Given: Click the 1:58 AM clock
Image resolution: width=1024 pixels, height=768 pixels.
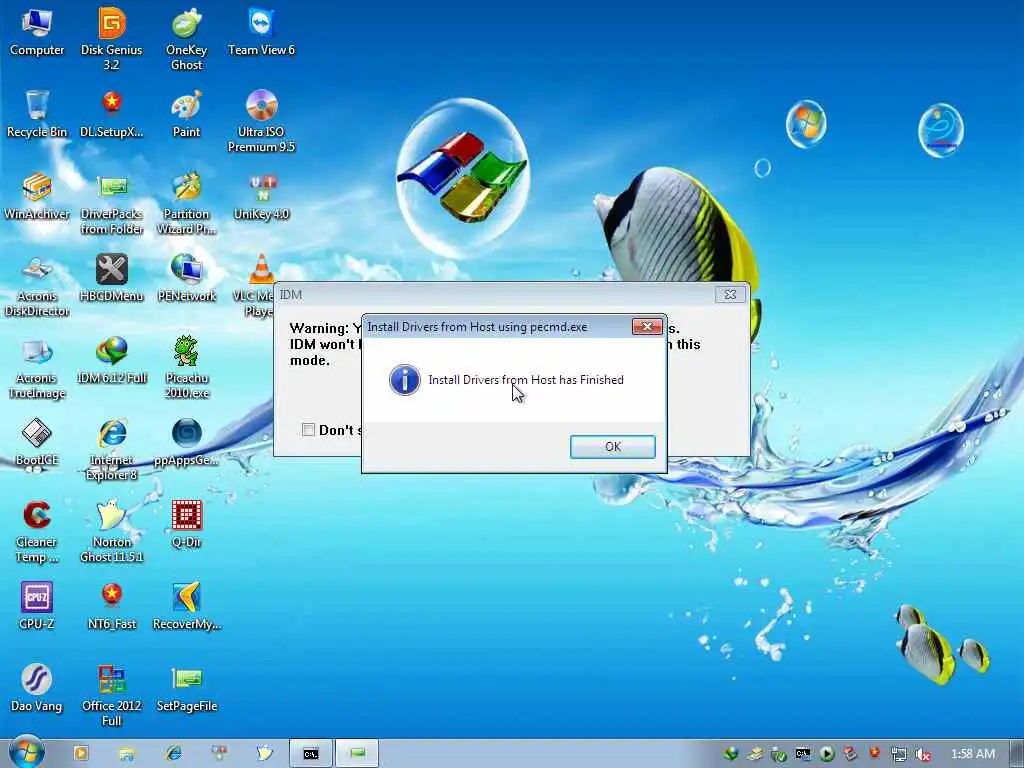Looking at the screenshot, I should coord(972,754).
